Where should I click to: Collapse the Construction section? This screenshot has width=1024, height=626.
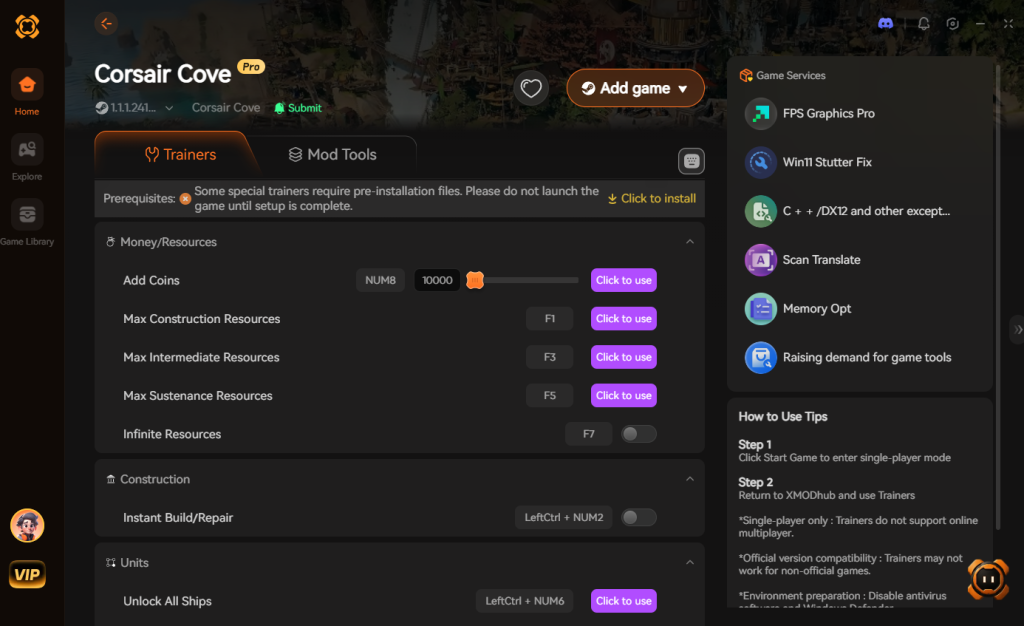pos(690,479)
